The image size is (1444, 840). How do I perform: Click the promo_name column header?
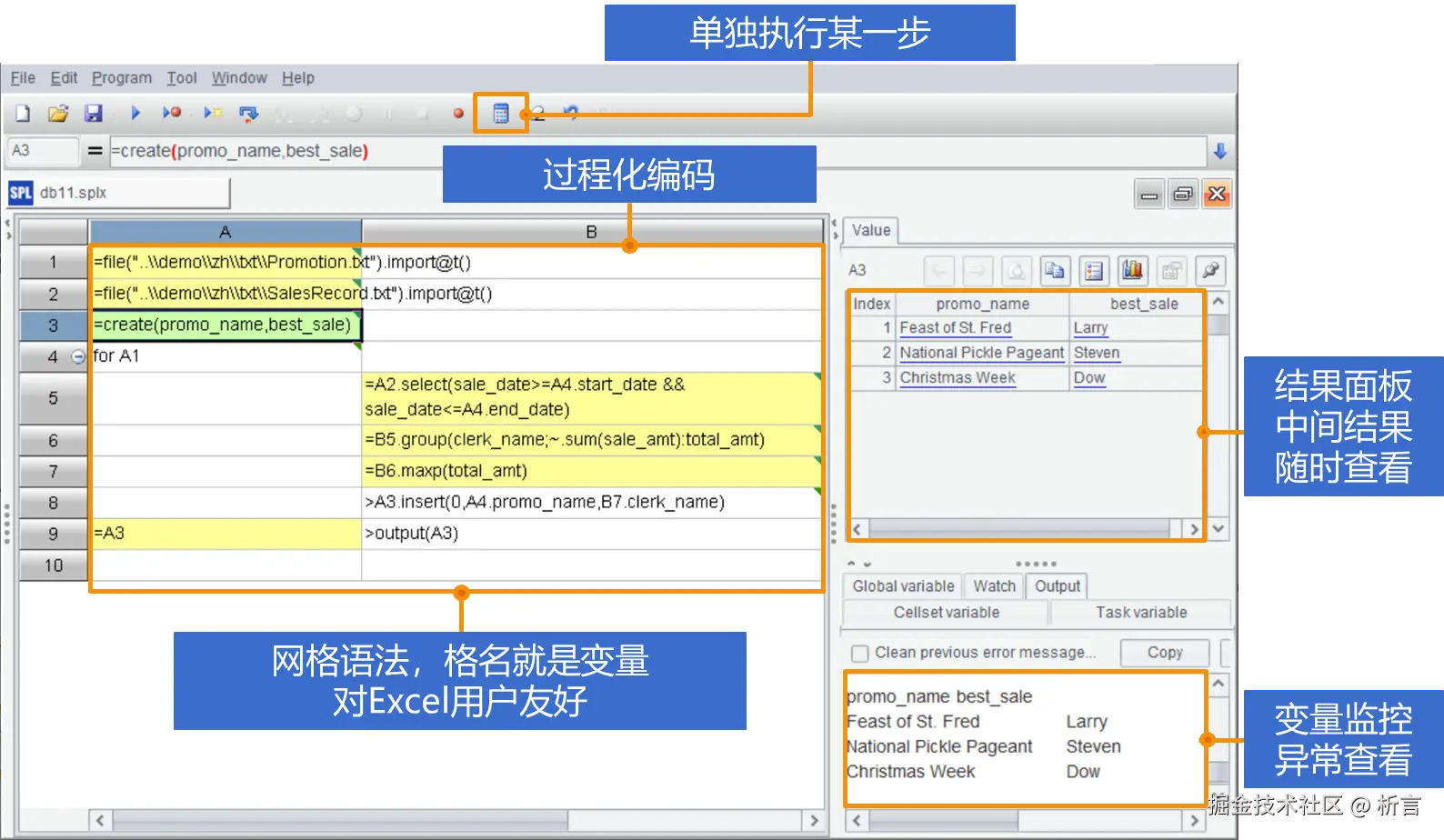pyautogui.click(x=982, y=304)
